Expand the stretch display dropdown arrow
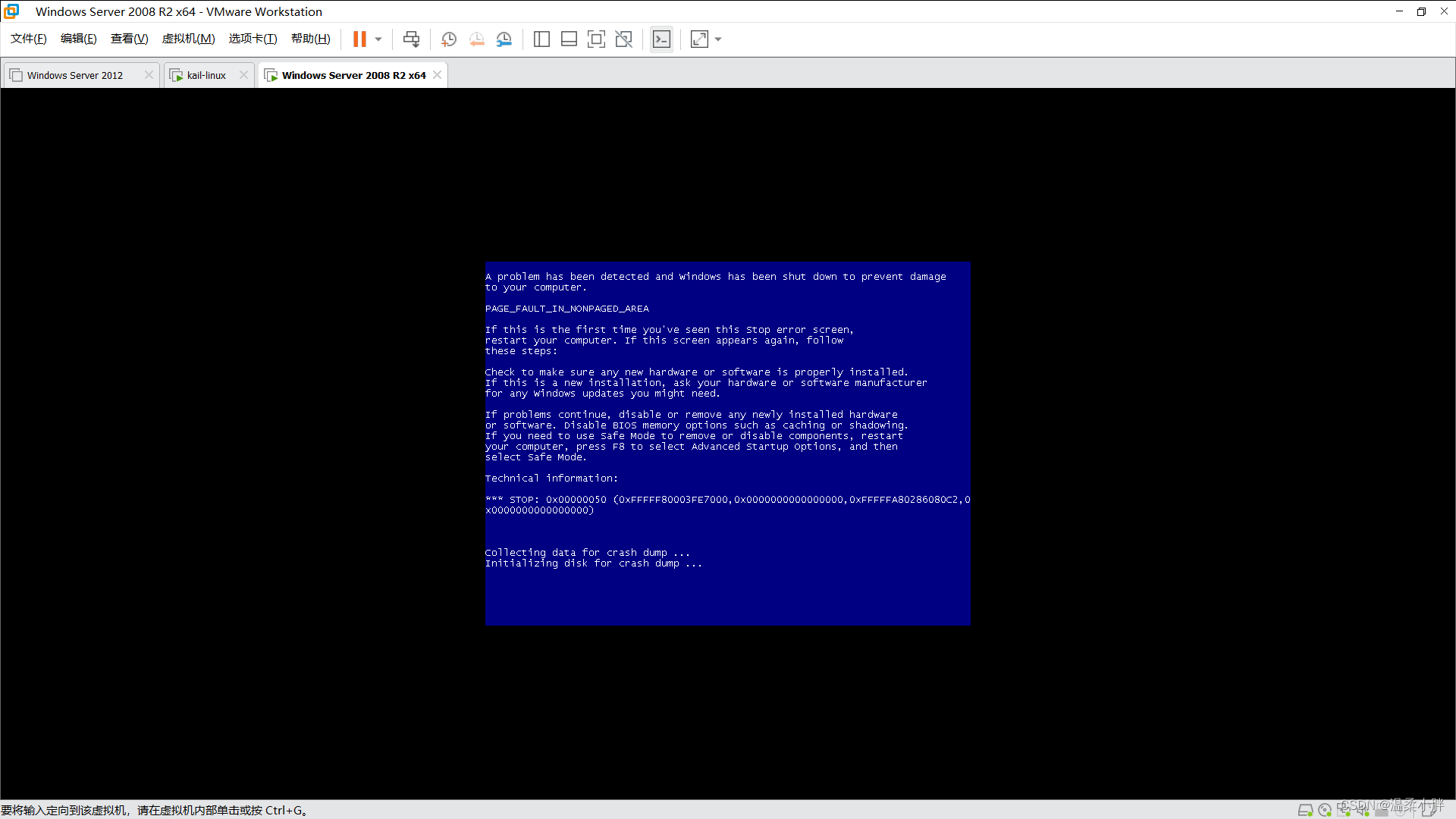 718,39
